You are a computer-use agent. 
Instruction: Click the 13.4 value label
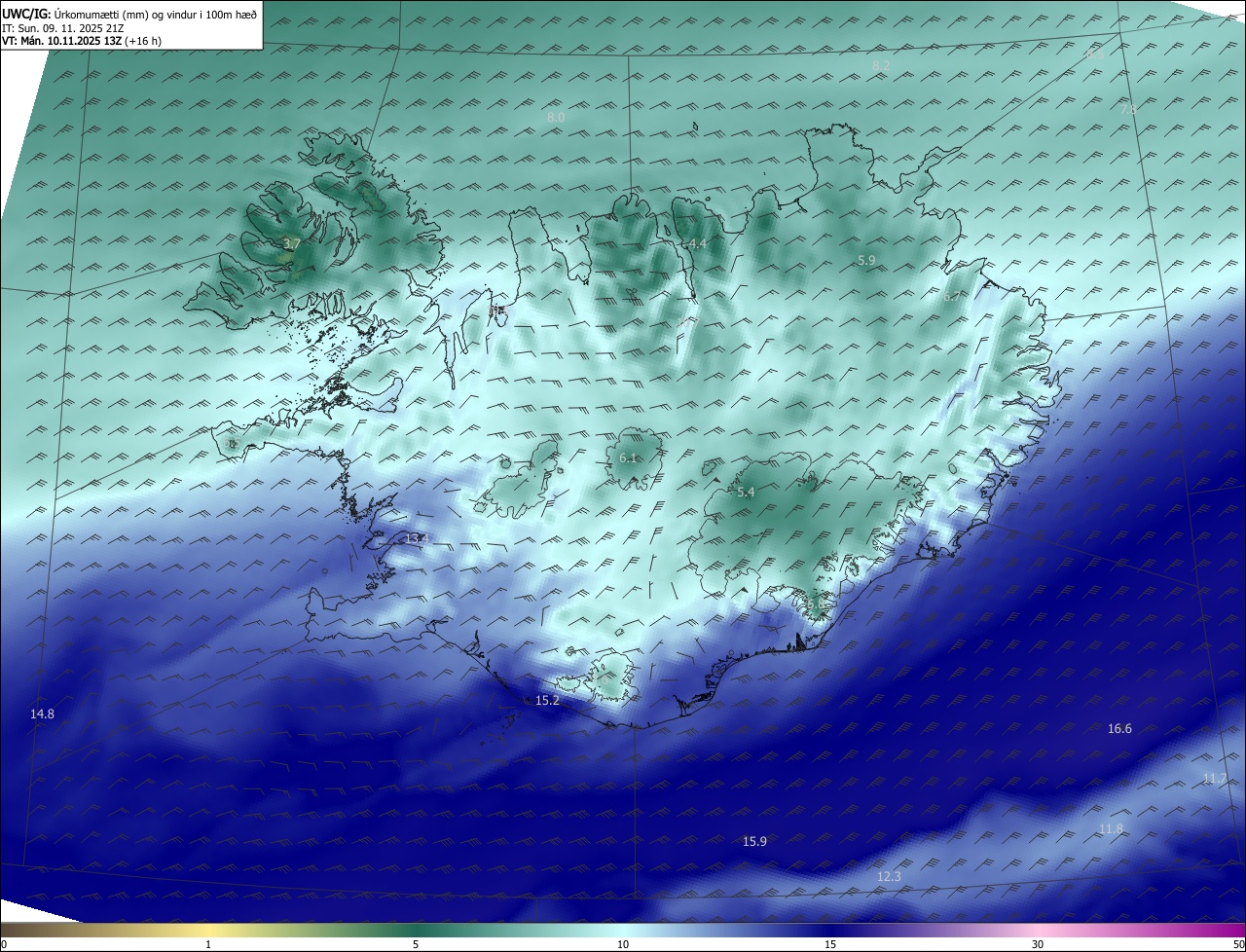[417, 539]
